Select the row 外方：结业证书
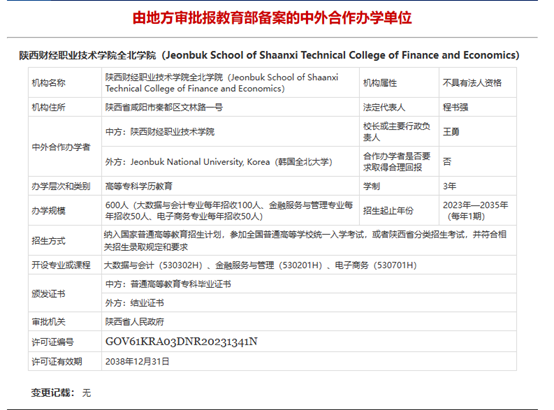 tap(135, 303)
